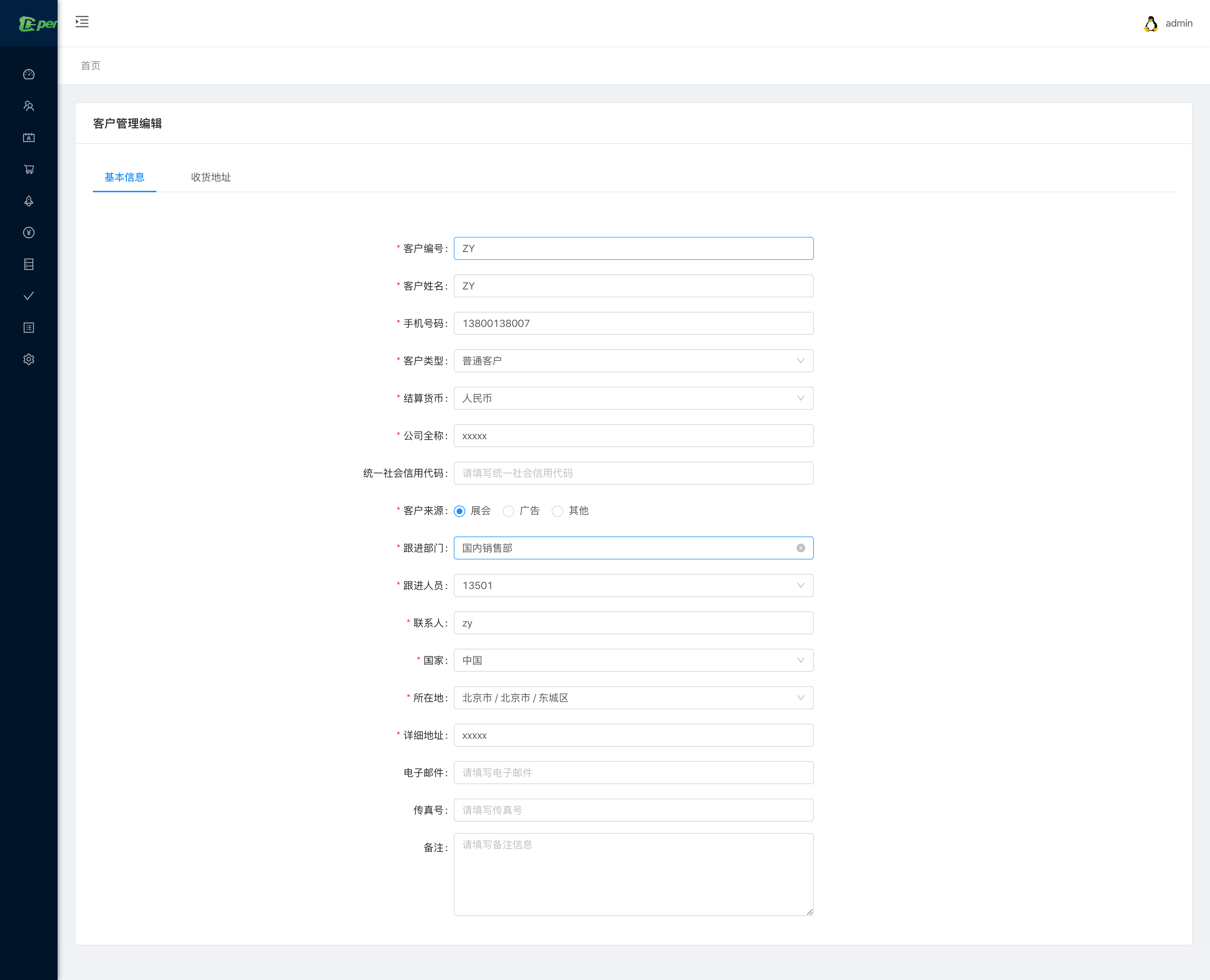Select 其他 as customer source
The width and height of the screenshot is (1210, 980).
570,511
